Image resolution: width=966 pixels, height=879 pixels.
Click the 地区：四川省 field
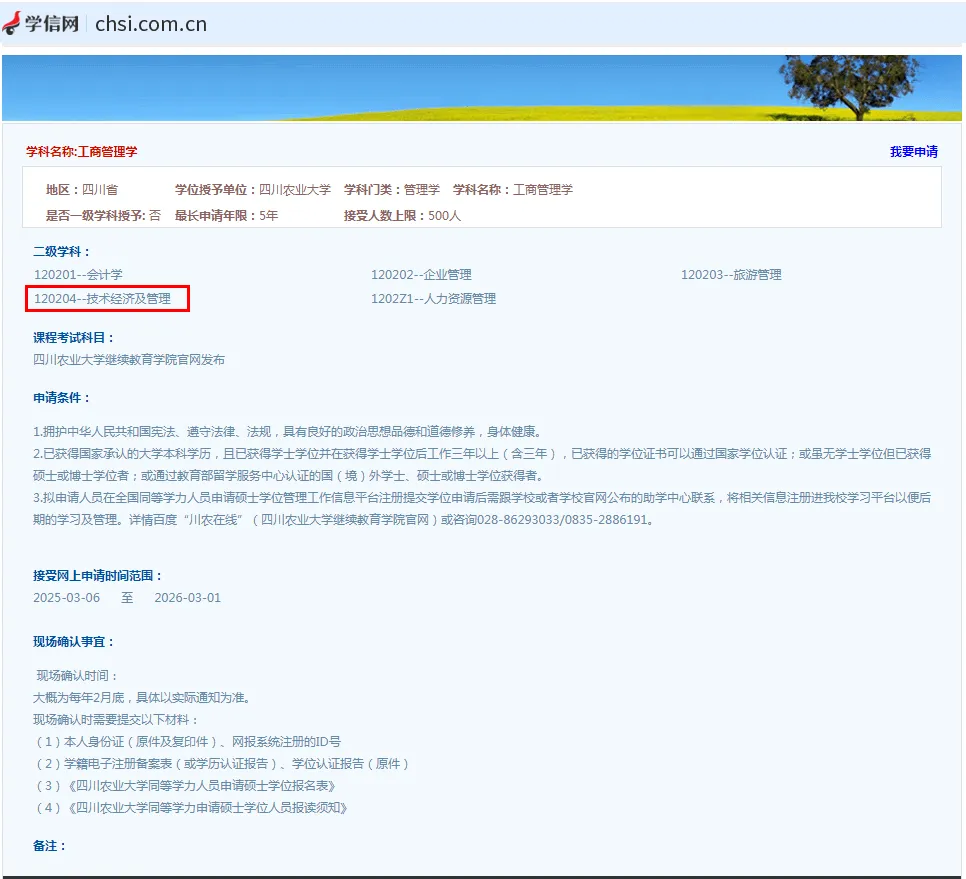pos(81,190)
